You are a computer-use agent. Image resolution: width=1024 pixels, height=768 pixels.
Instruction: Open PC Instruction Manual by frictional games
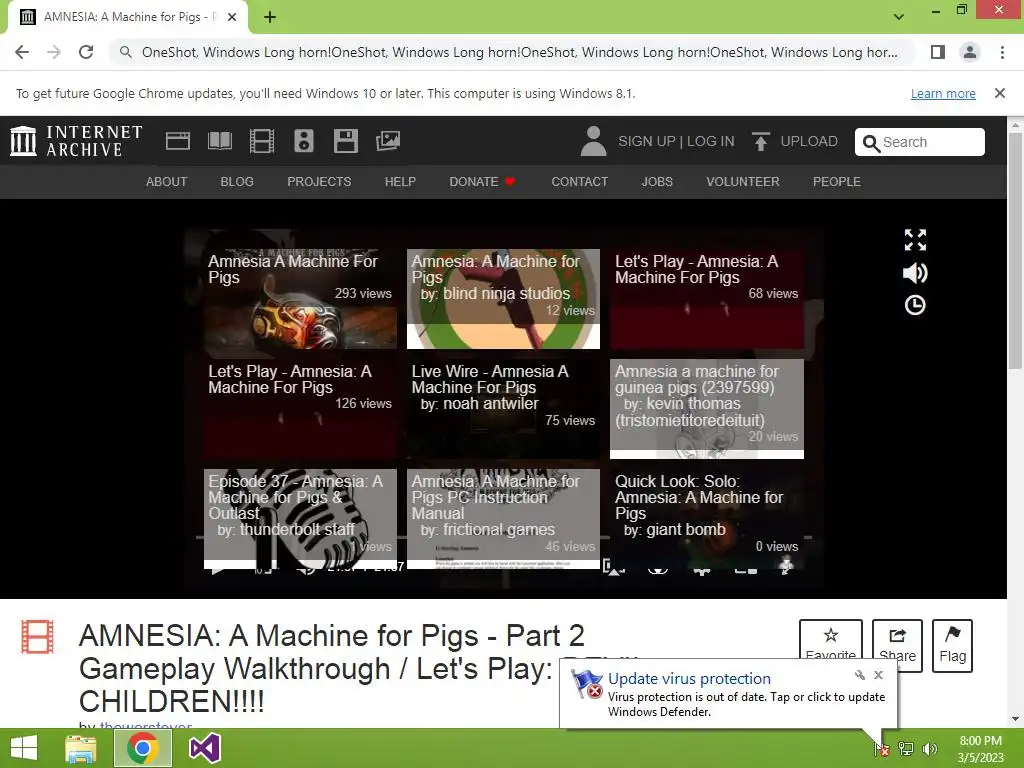click(503, 519)
